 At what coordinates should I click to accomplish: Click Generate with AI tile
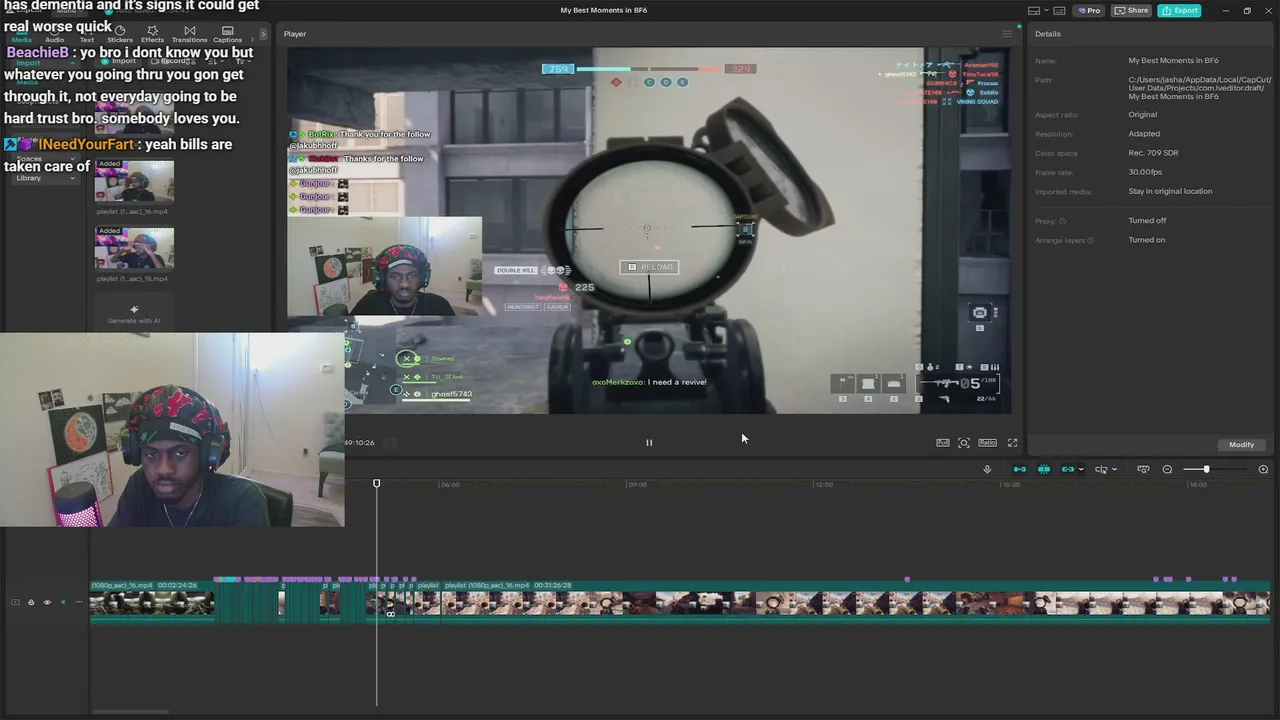pos(134,314)
